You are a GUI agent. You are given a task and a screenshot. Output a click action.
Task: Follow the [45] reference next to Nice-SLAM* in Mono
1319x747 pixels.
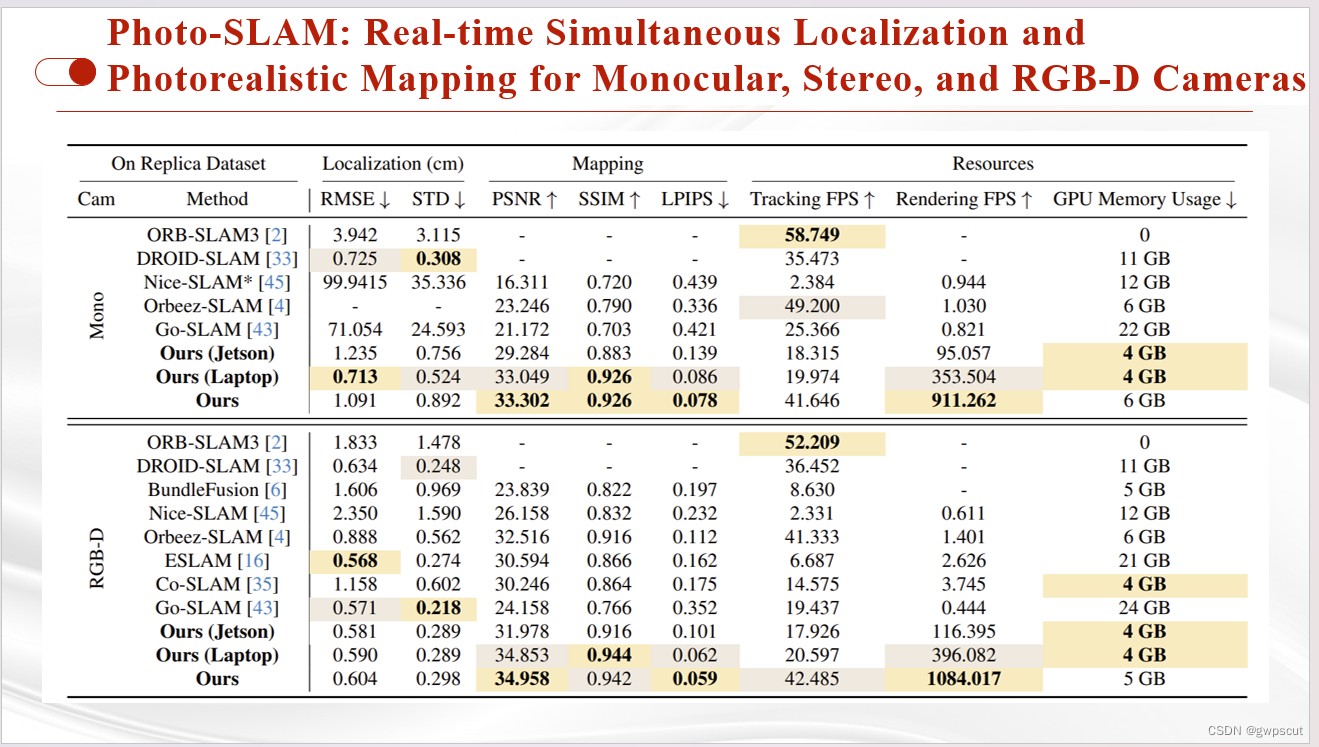coord(273,283)
